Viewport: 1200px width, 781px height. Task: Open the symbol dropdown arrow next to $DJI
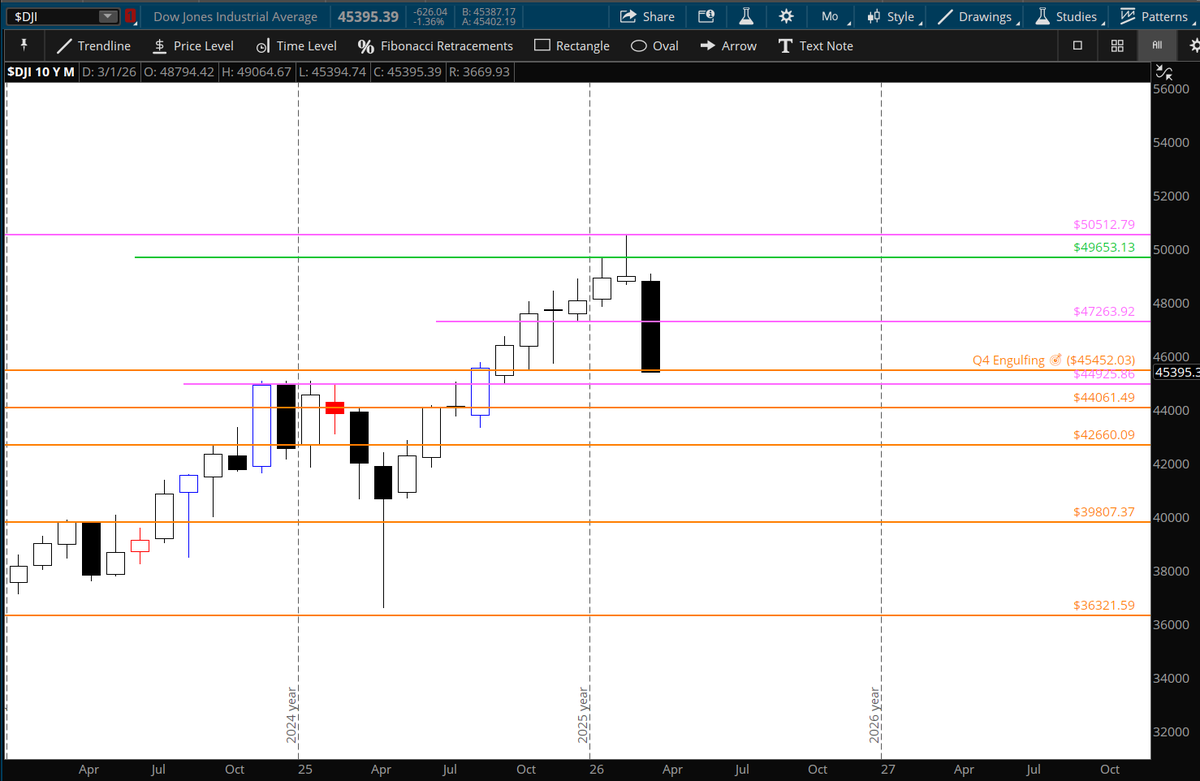click(x=107, y=16)
